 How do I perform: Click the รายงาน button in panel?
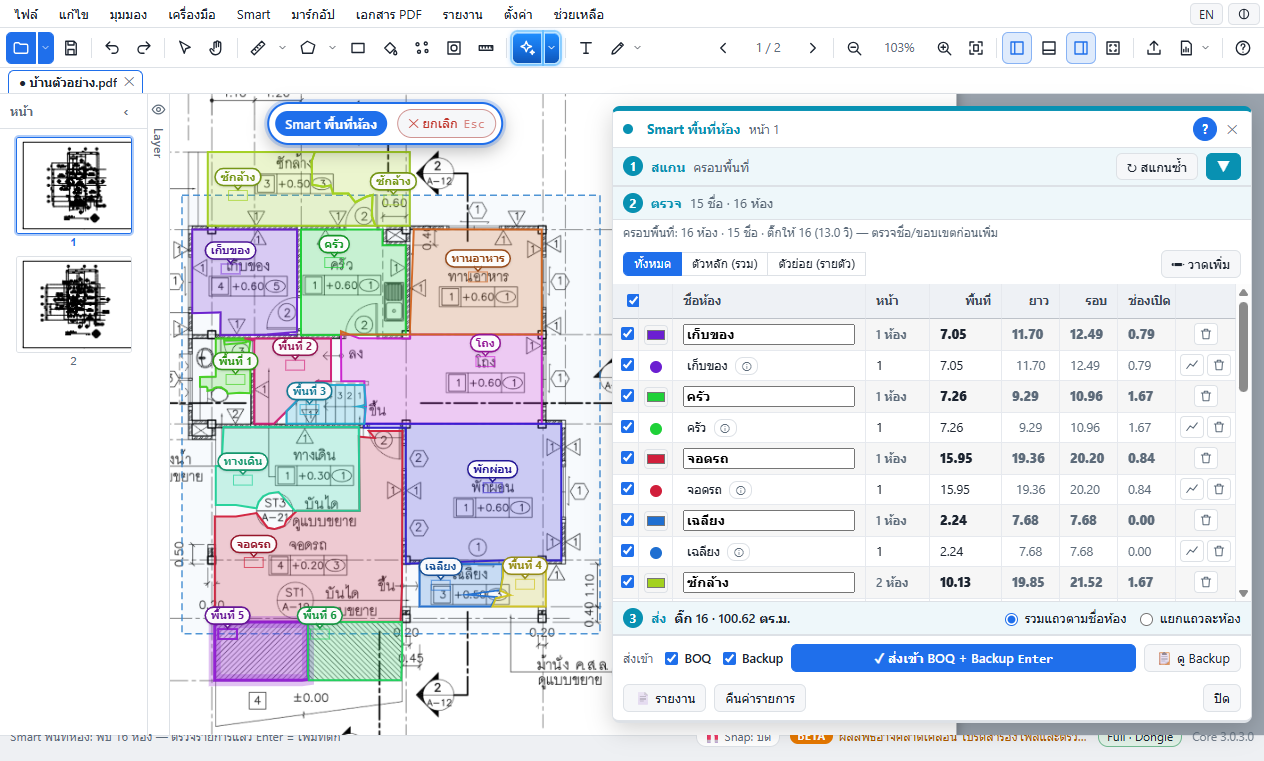tap(665, 698)
